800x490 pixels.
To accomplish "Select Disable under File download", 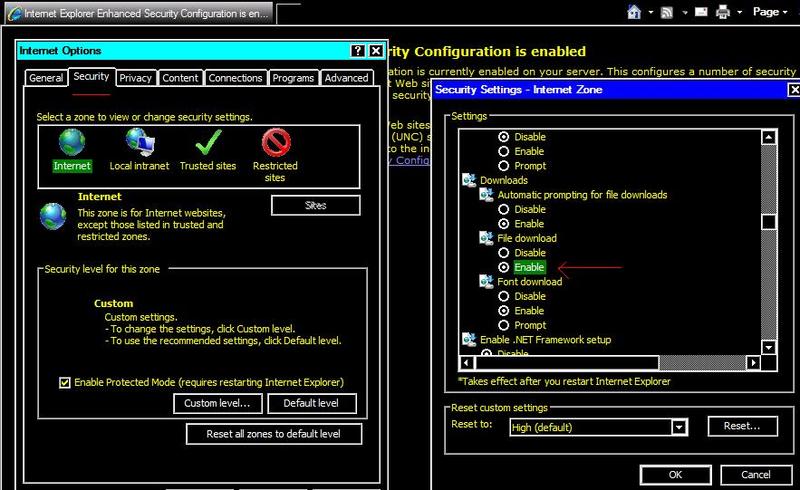I will pyautogui.click(x=504, y=253).
